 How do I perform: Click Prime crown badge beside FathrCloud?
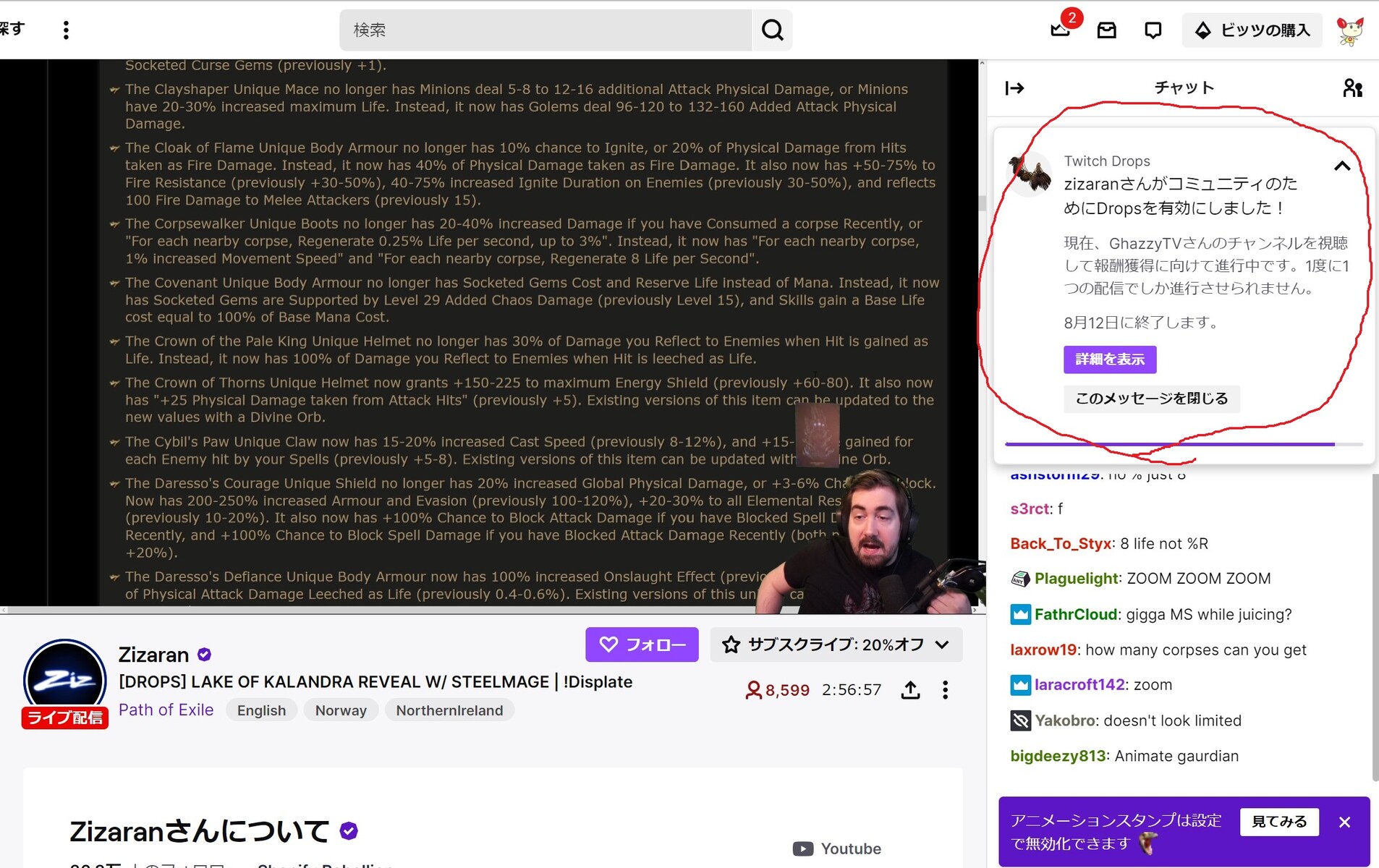[x=1020, y=615]
